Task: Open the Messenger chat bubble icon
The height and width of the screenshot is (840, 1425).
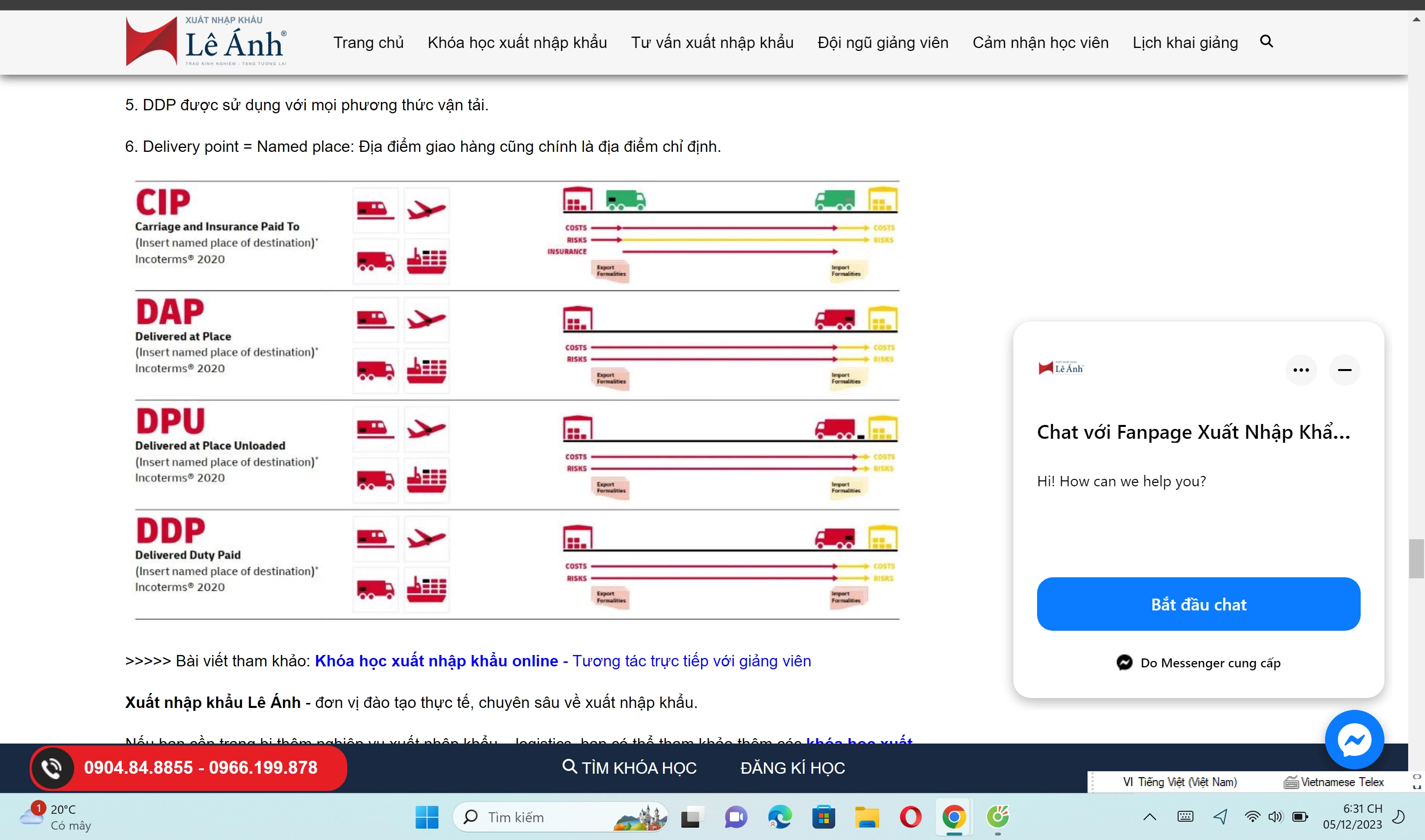Action: pos(1354,739)
